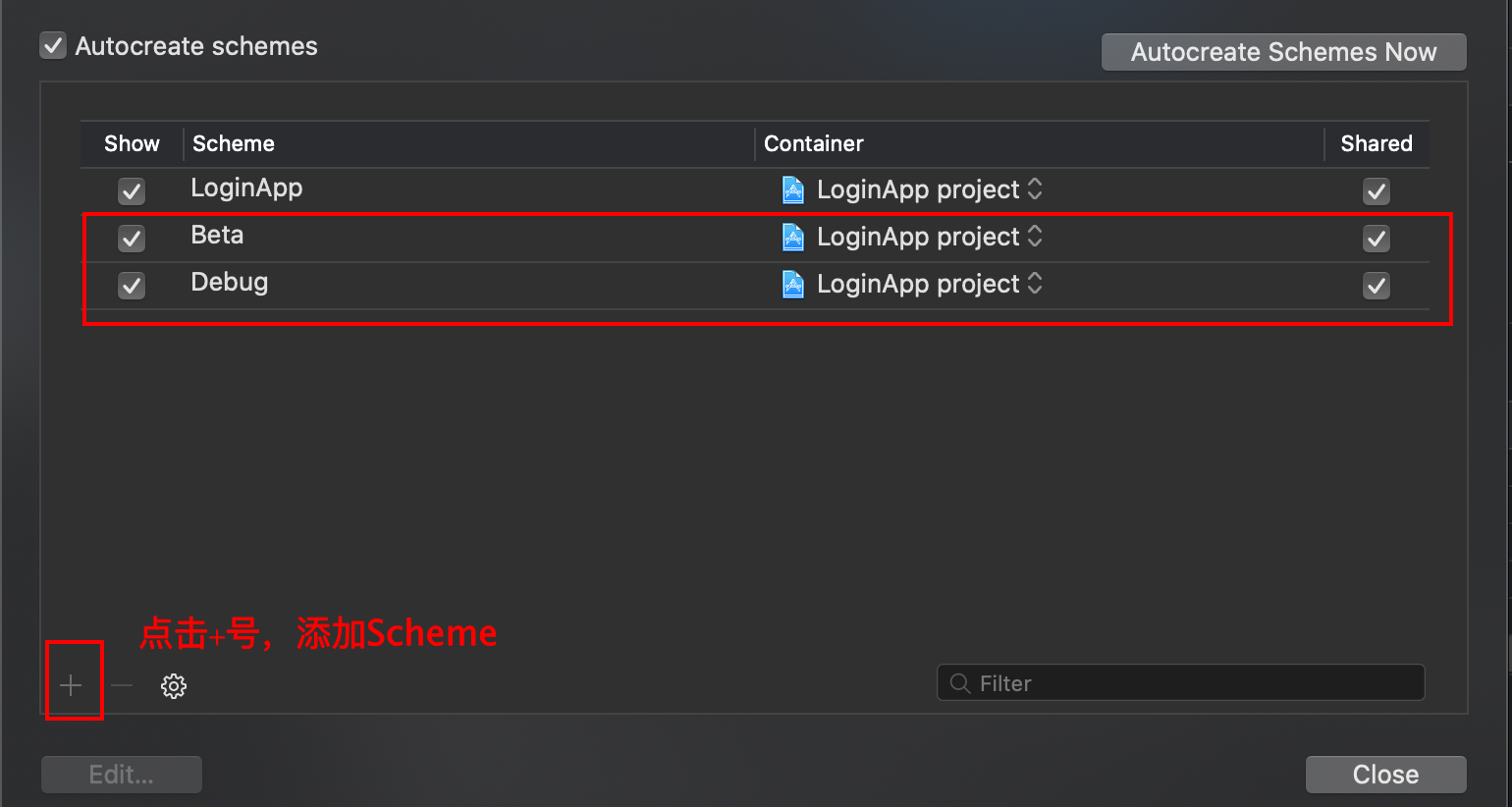This screenshot has width=1512, height=807.
Task: Click the Close button
Action: click(x=1386, y=775)
